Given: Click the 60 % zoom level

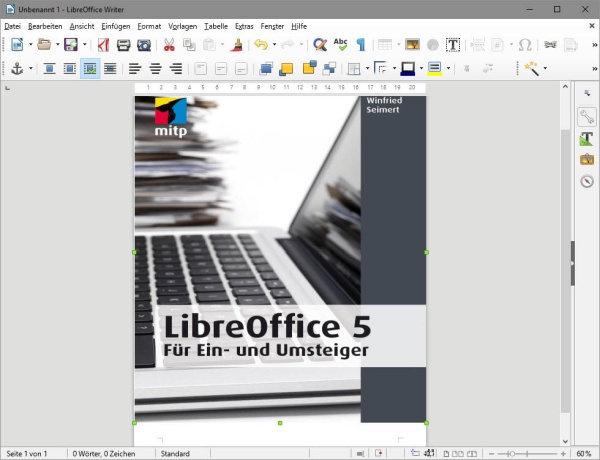Looking at the screenshot, I should click(584, 454).
